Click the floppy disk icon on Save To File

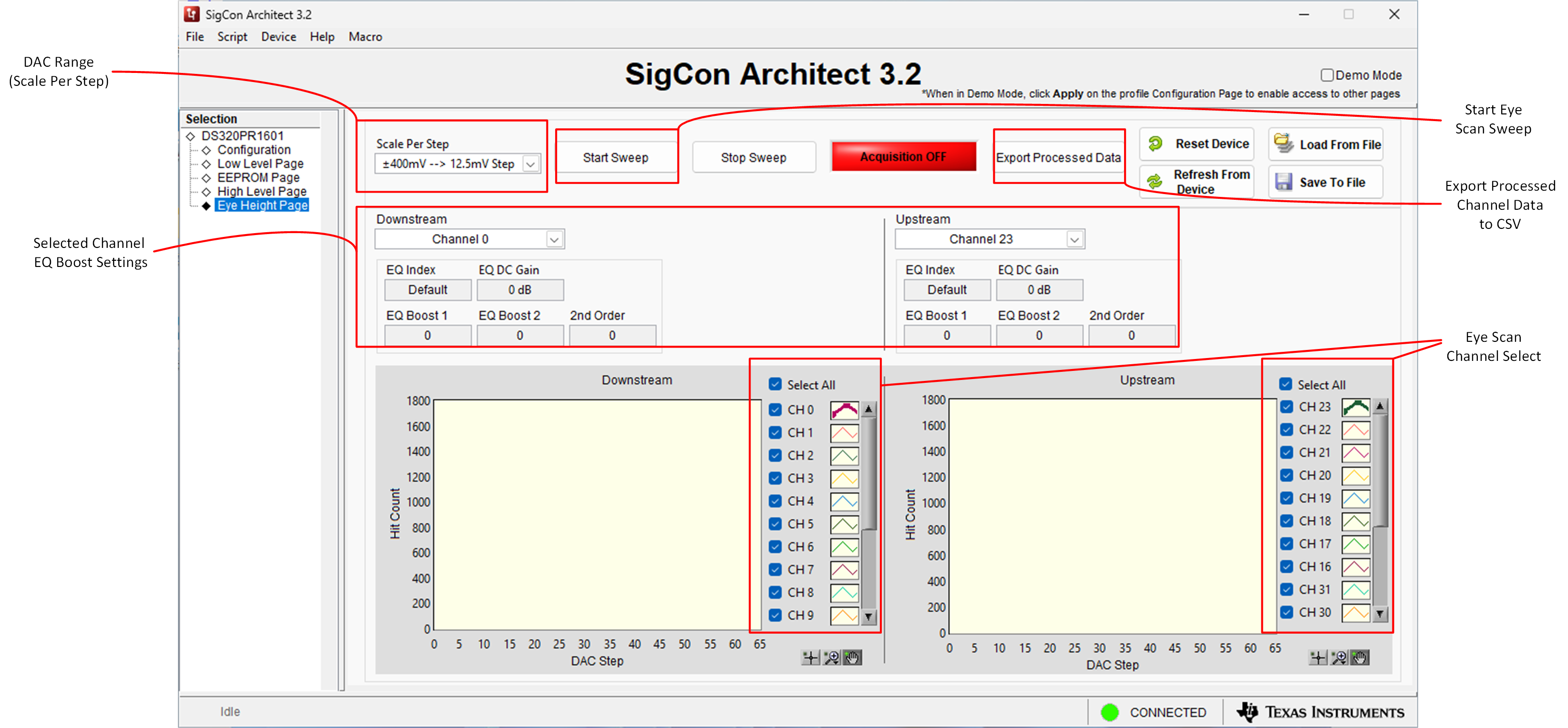1284,181
